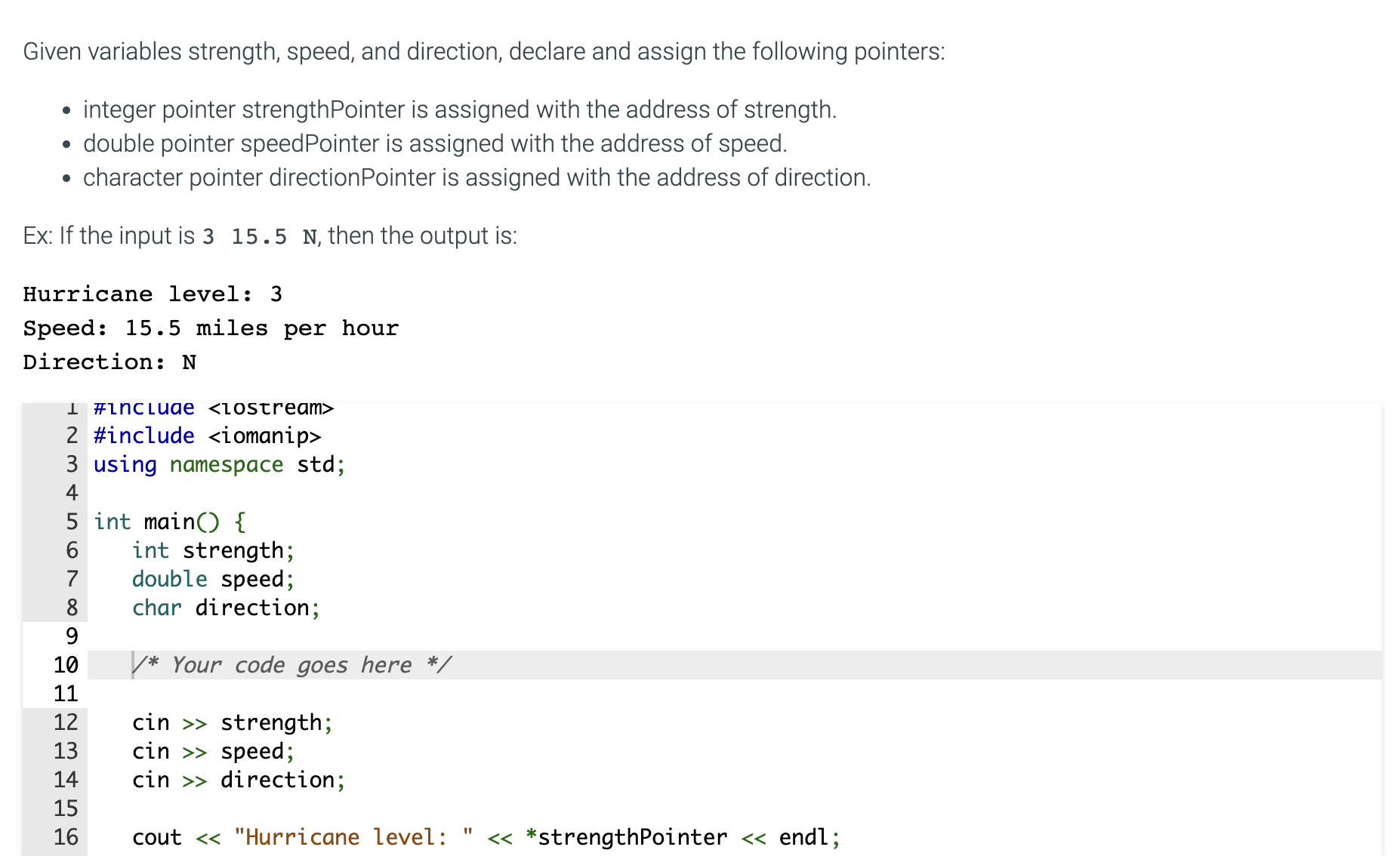
Task: Click the '*strengthPointer' token on line 16
Action: click(x=626, y=837)
